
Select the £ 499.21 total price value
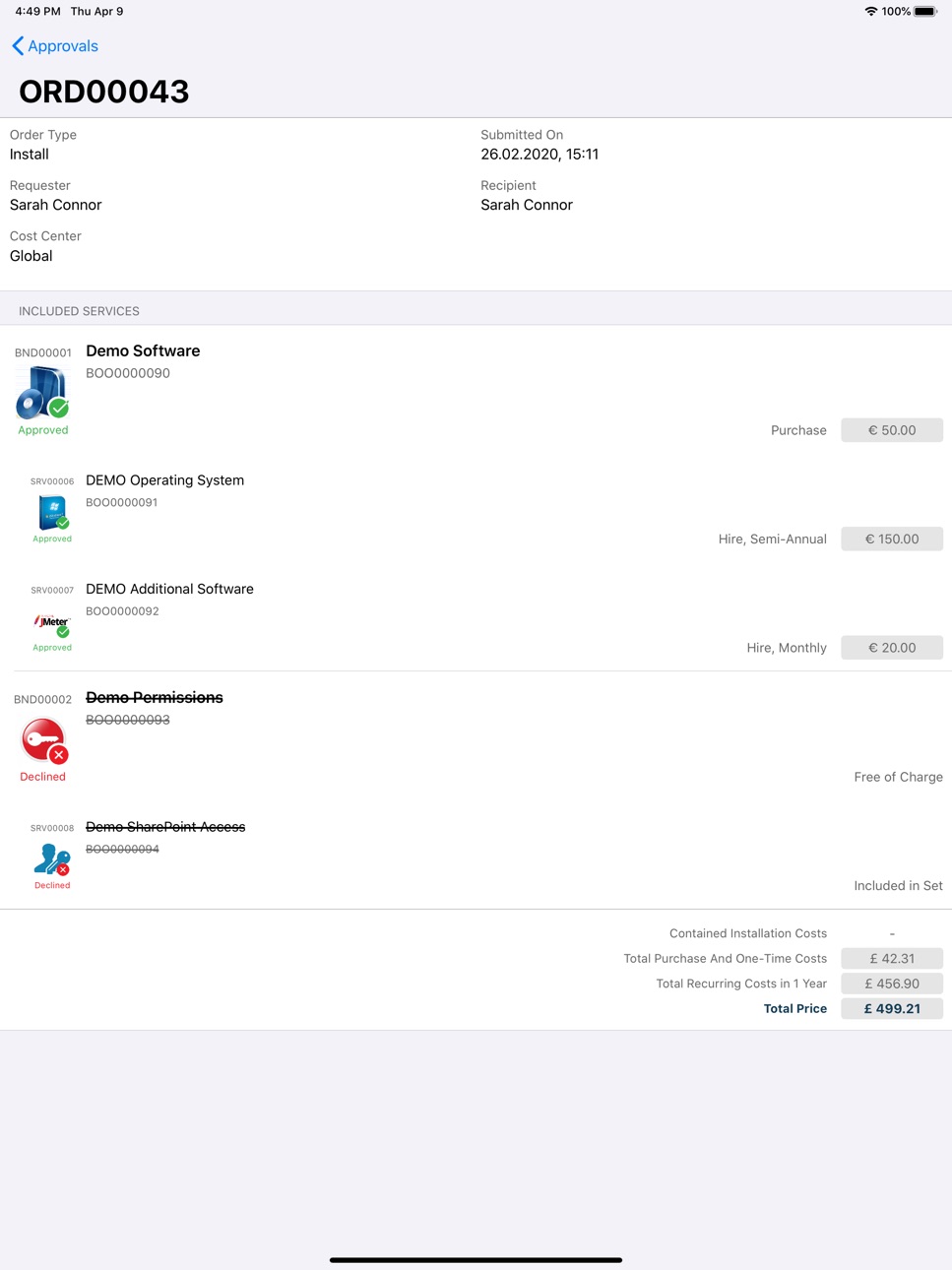892,1008
